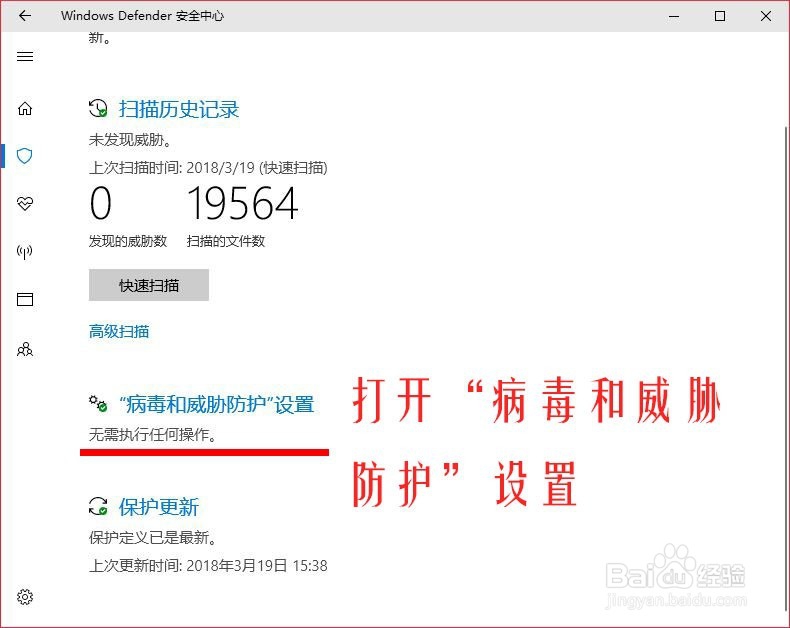Click the 19564 scanned files count
The image size is (790, 628).
[243, 203]
